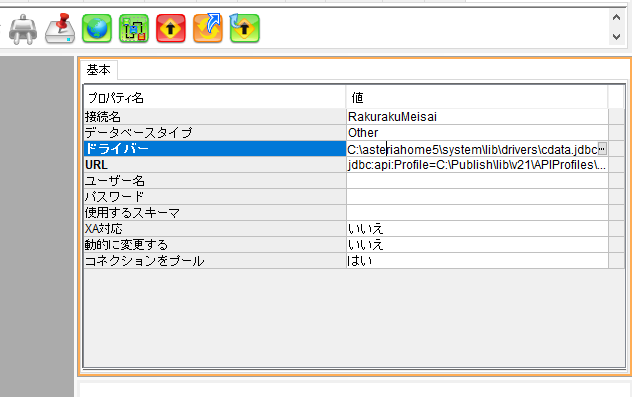Click the red icon with up arrow
632x397 pixels.
(171, 28)
